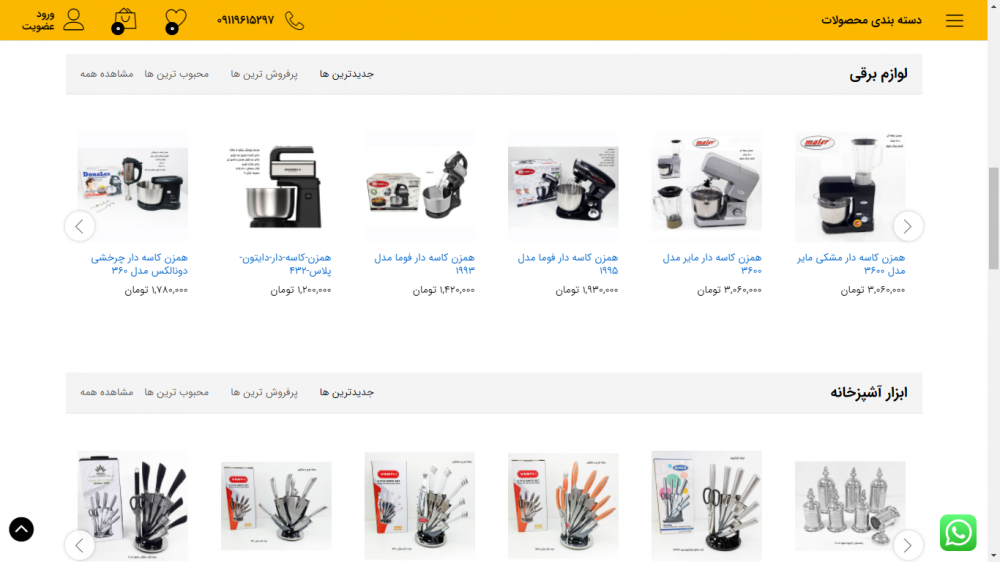Advance kitchen tools carousel with right arrow
This screenshot has width=1000, height=562.
(908, 545)
